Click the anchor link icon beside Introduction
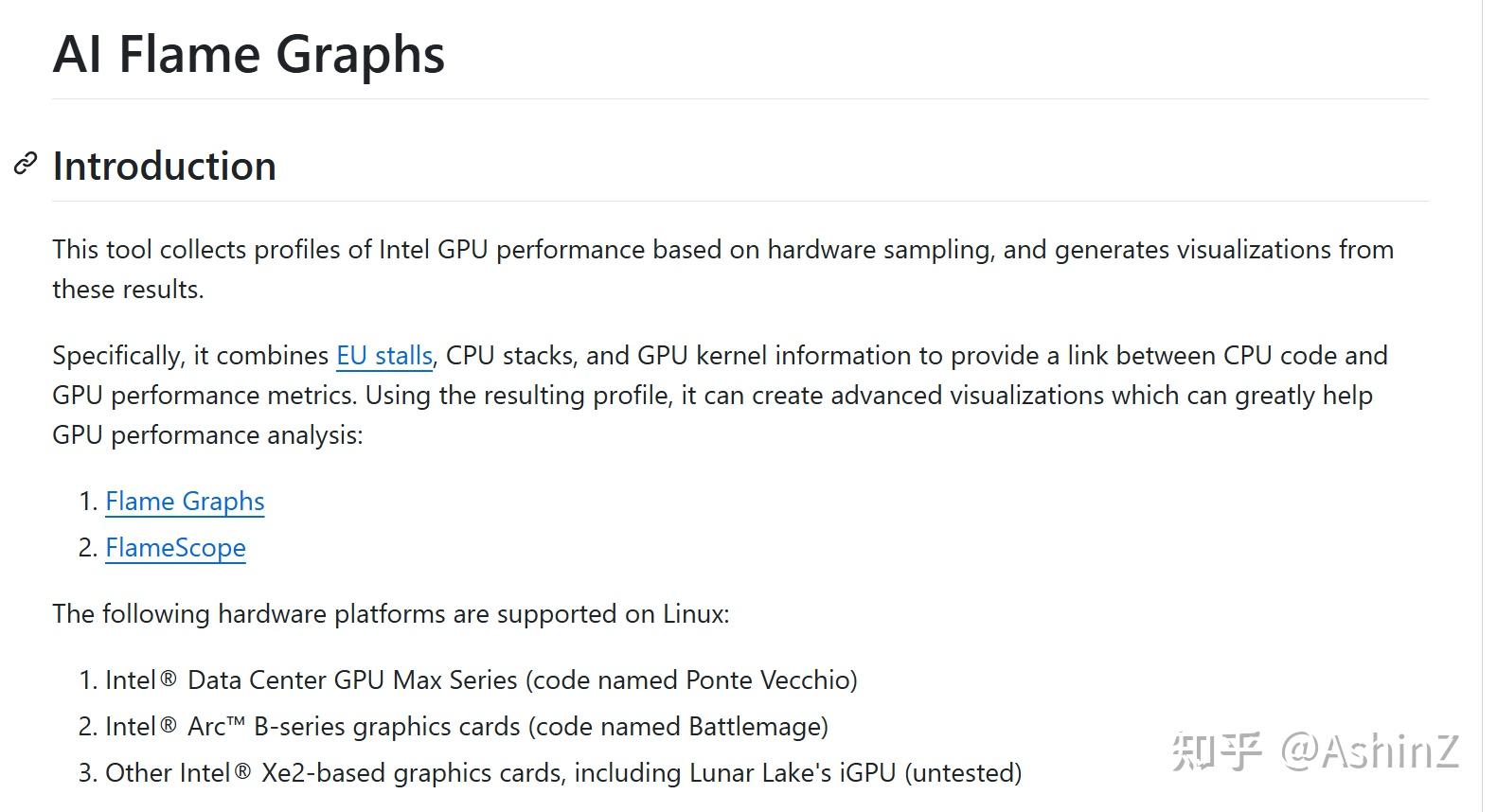The height and width of the screenshot is (812, 1497). pos(26,165)
